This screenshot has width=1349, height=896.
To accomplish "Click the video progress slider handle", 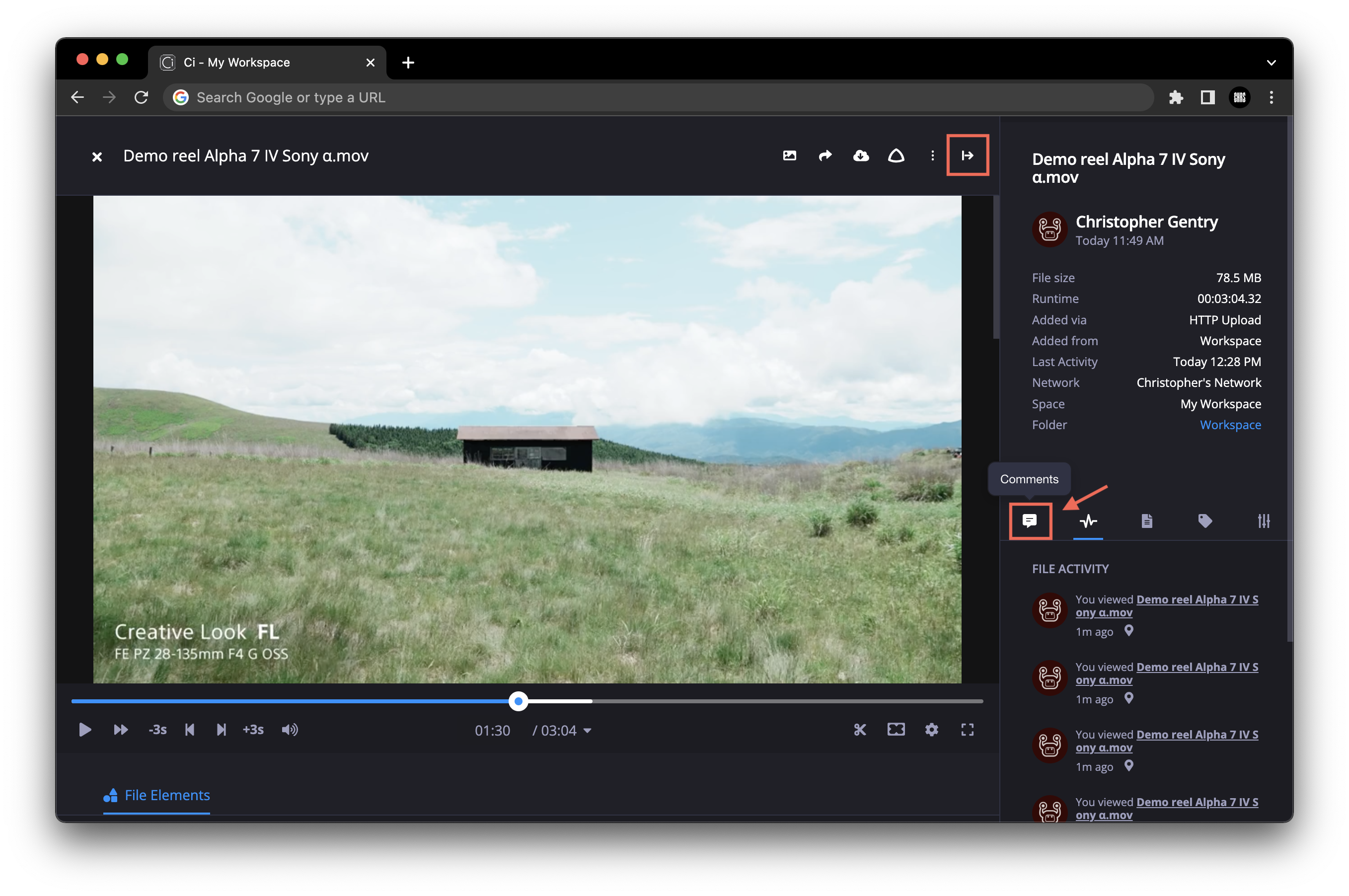I will (518, 701).
